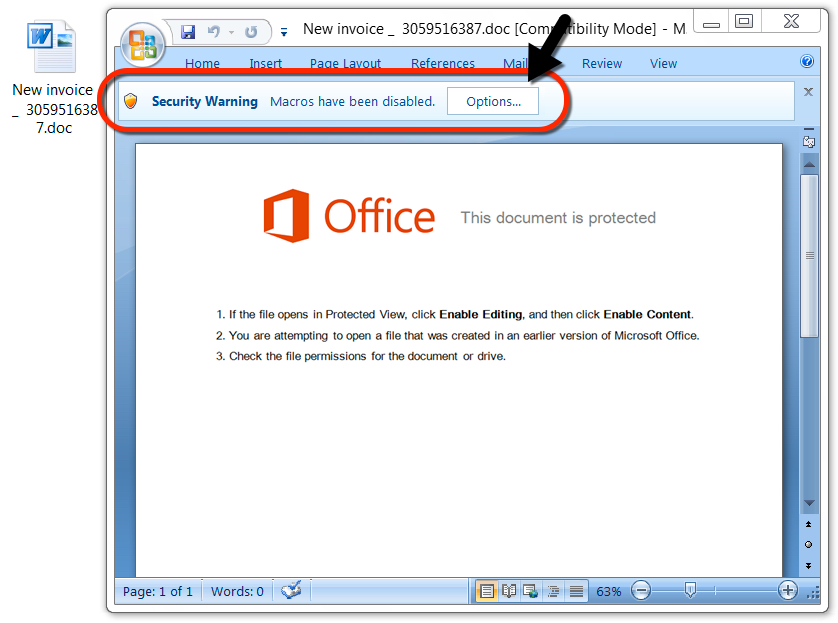Maximize the Word window
838x623 pixels.
tap(744, 22)
